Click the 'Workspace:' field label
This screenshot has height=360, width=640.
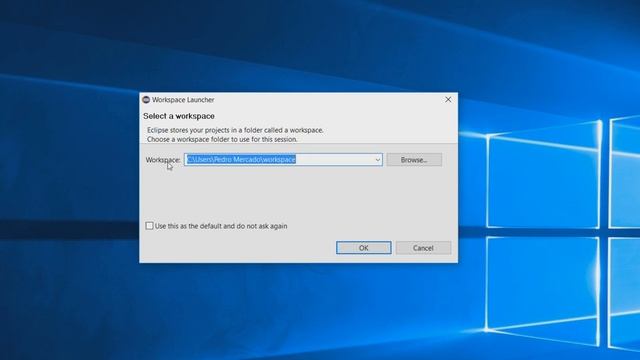pos(163,160)
